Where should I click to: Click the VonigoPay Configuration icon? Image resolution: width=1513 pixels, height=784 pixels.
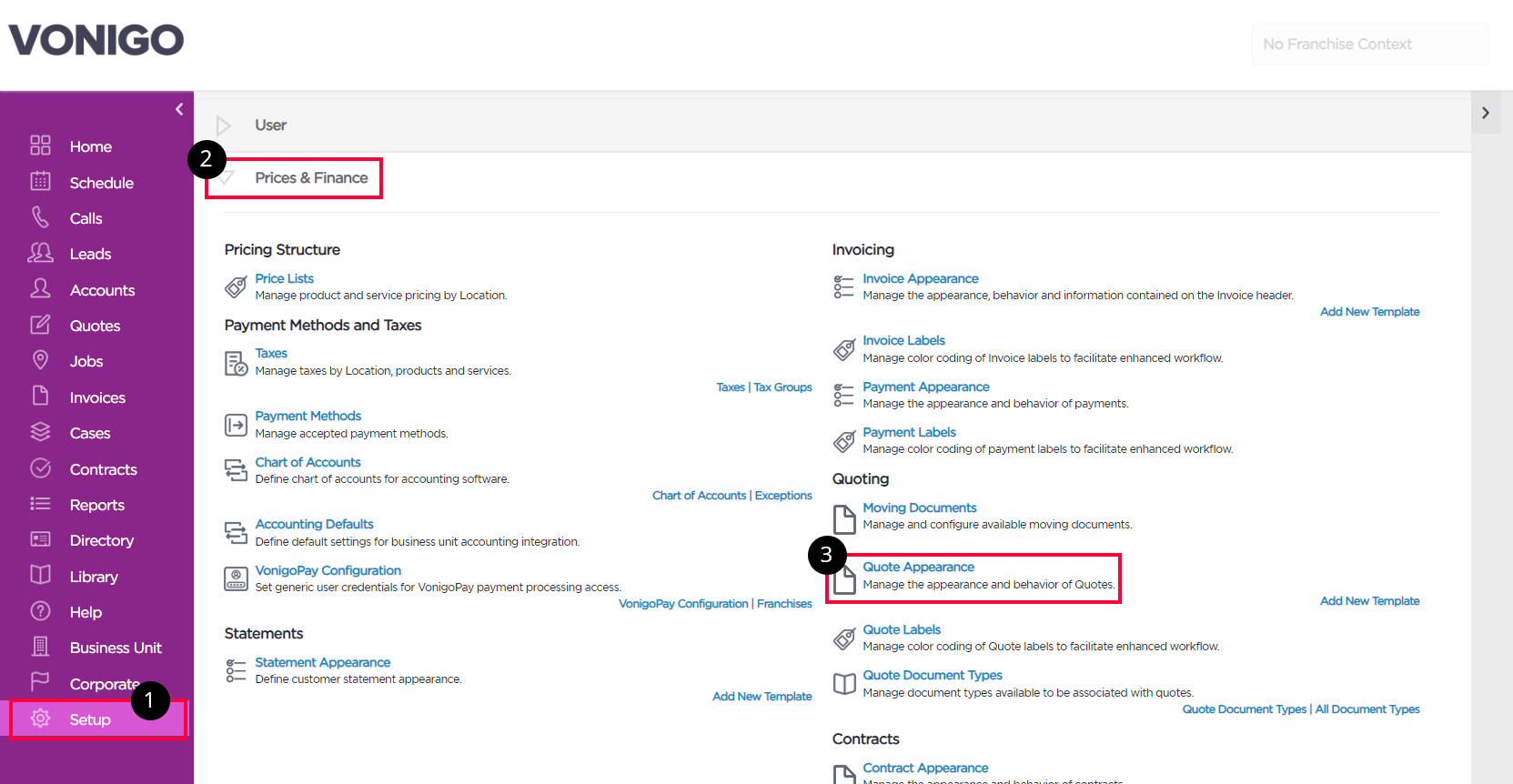[236, 578]
